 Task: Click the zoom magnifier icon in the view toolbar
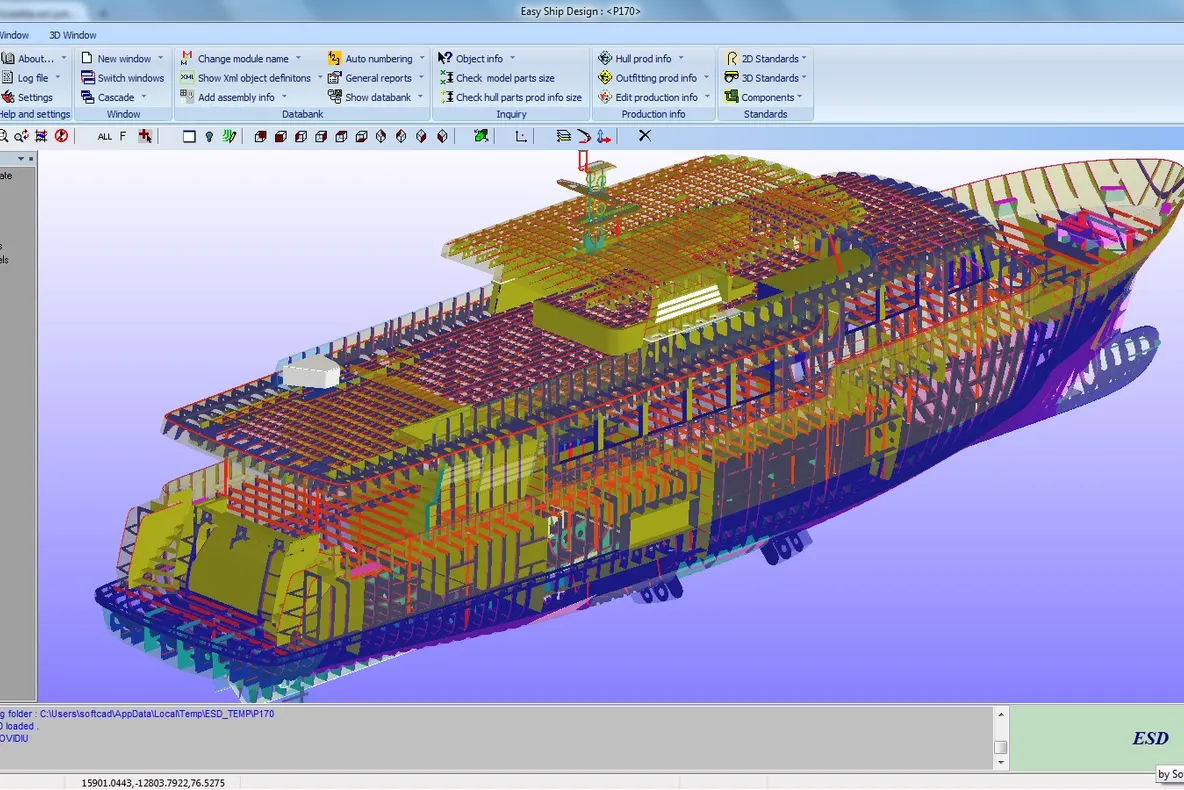coord(3,136)
